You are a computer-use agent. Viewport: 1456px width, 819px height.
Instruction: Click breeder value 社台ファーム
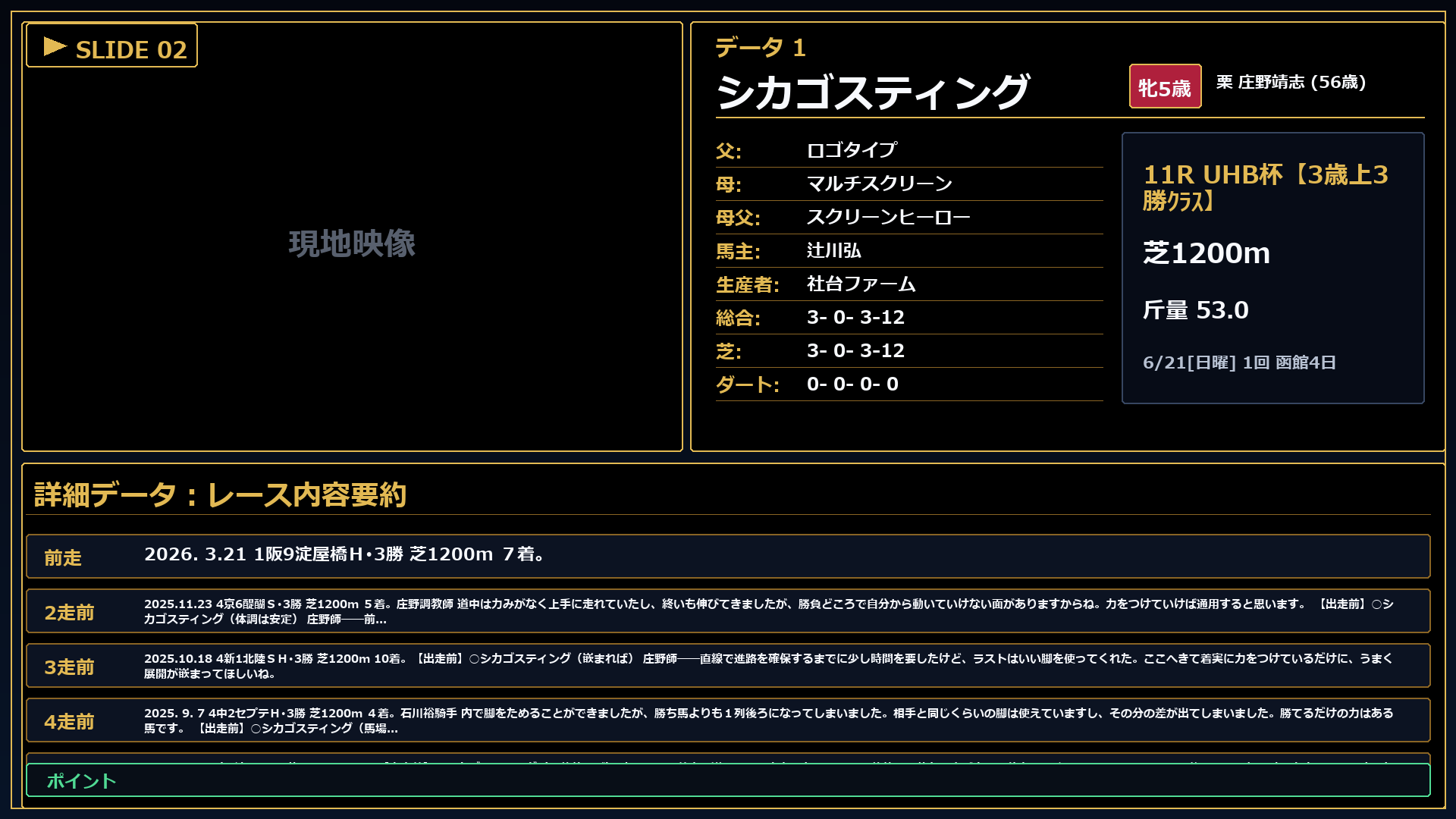click(x=861, y=284)
